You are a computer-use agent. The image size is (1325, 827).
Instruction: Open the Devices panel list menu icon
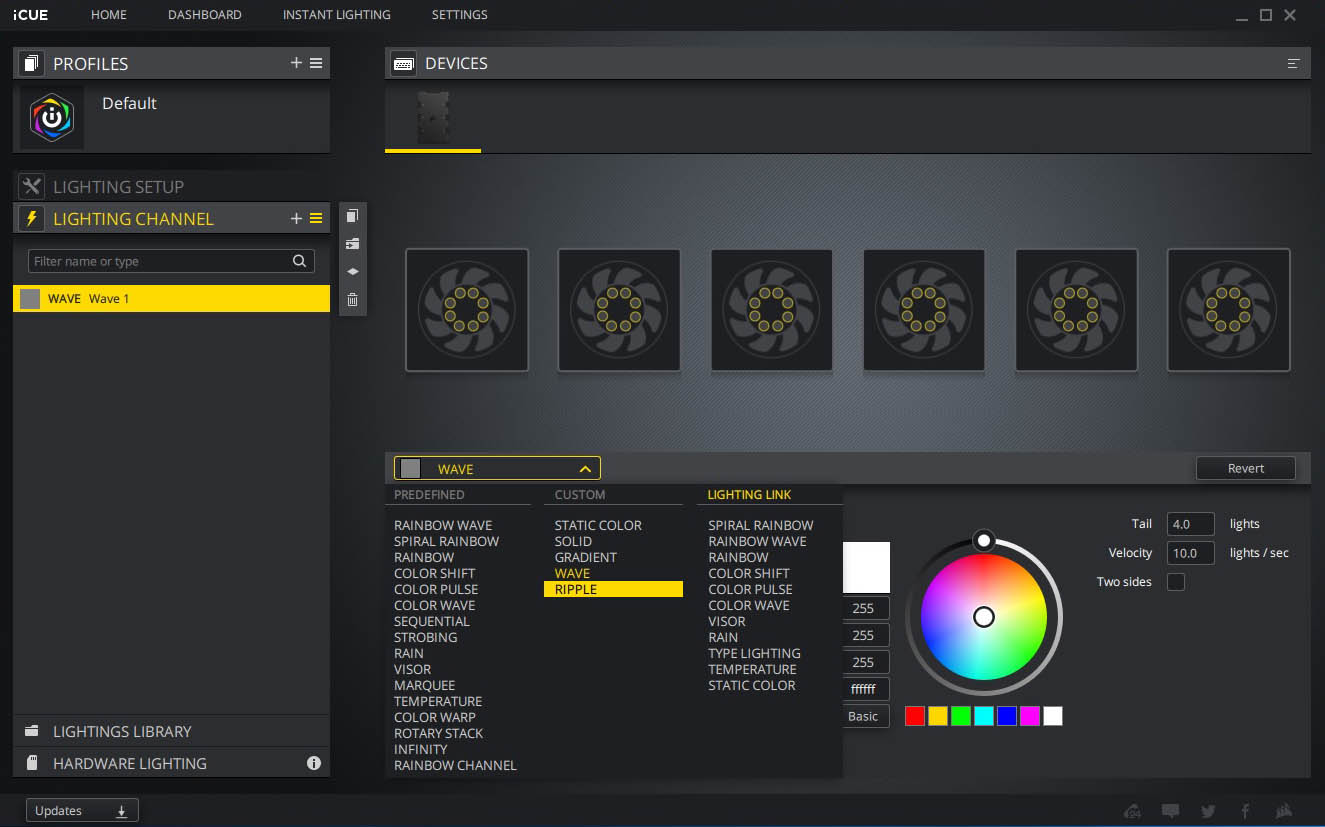[1294, 64]
